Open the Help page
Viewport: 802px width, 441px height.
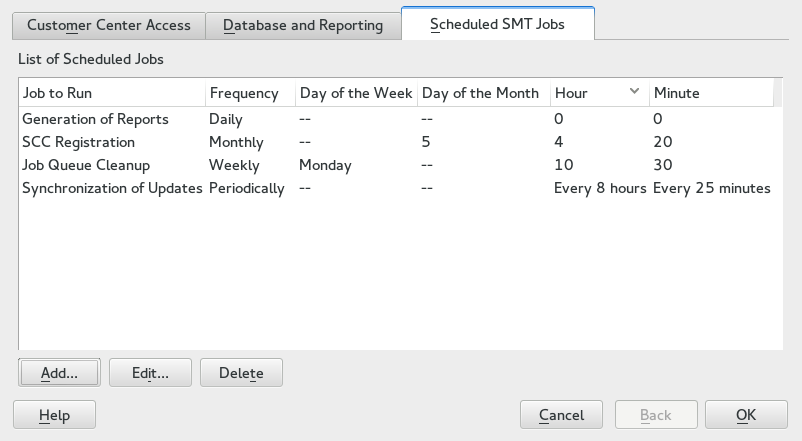pyautogui.click(x=54, y=414)
